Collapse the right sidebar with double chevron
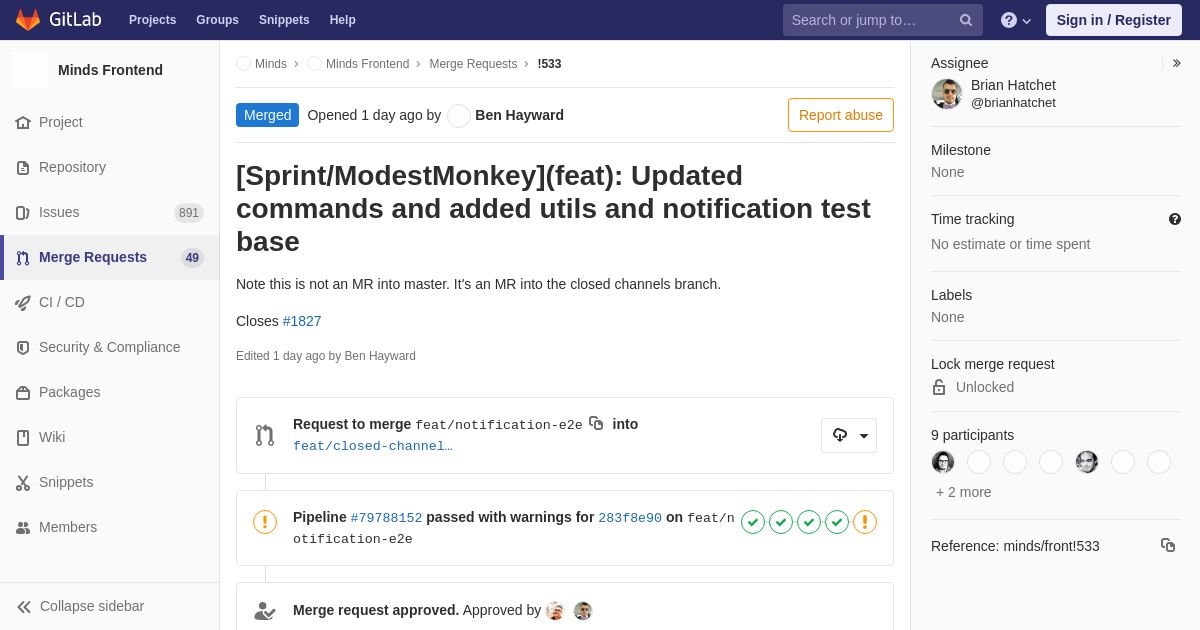Screen dimensions: 1200x630 coord(1176,63)
